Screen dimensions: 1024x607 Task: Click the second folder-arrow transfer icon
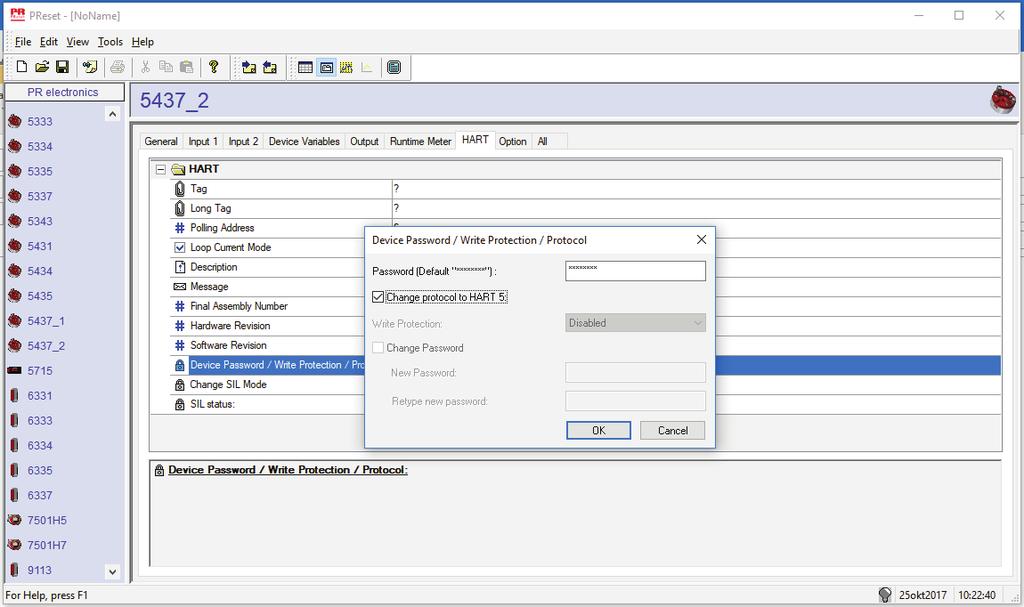[269, 67]
